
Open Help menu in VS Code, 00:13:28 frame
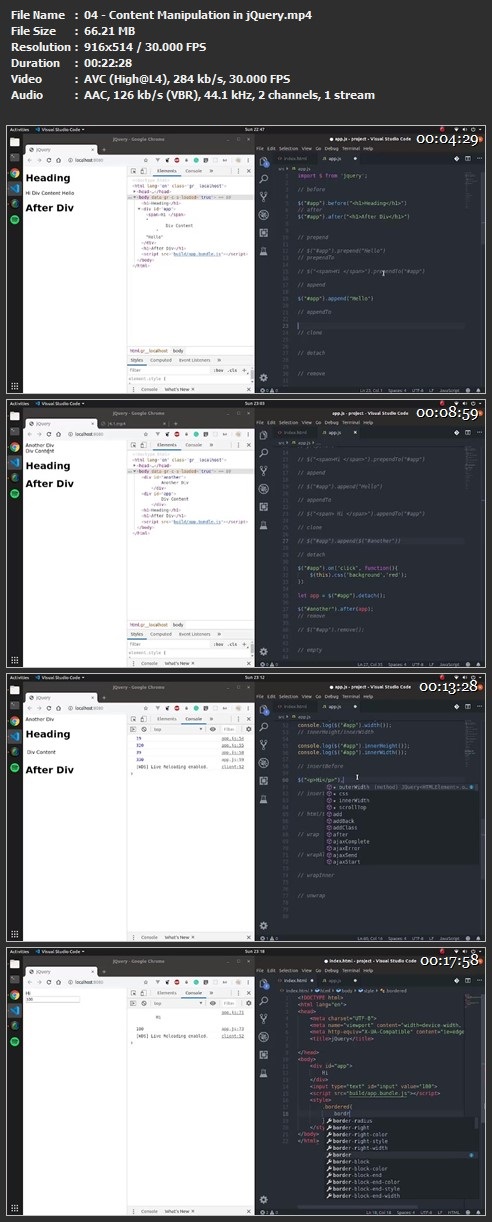(368, 695)
